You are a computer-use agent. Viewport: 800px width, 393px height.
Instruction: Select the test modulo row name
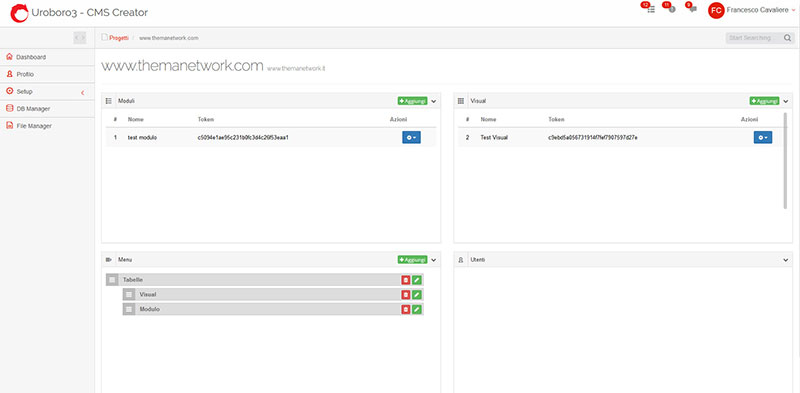point(142,138)
